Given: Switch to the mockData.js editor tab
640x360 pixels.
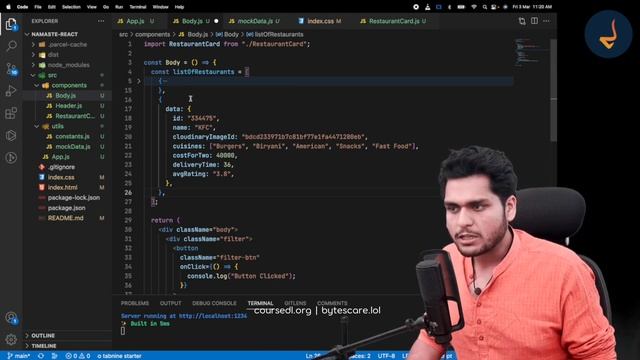Looking at the screenshot, I should click(x=255, y=21).
